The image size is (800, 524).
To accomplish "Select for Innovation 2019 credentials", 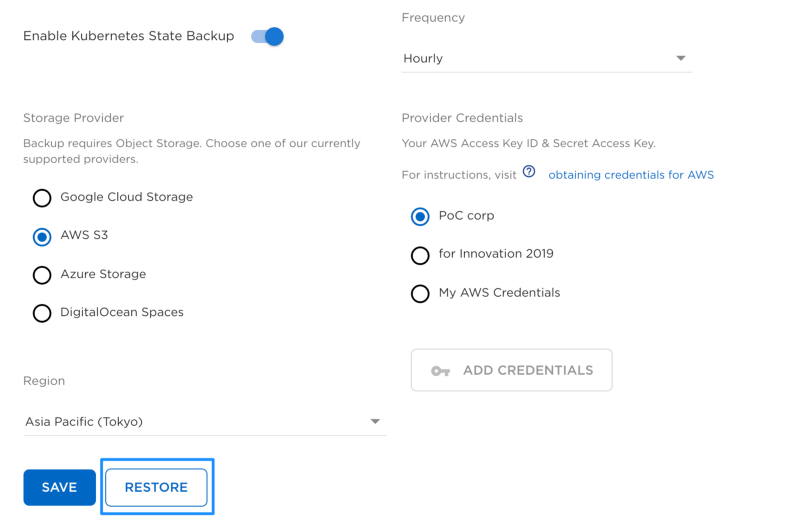I will coord(420,255).
